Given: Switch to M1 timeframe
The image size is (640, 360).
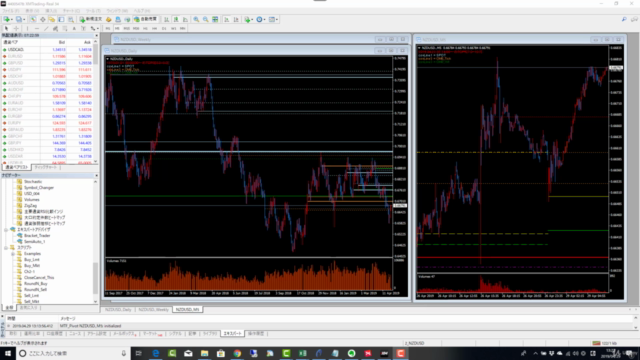Looking at the screenshot, I should click(108, 29).
